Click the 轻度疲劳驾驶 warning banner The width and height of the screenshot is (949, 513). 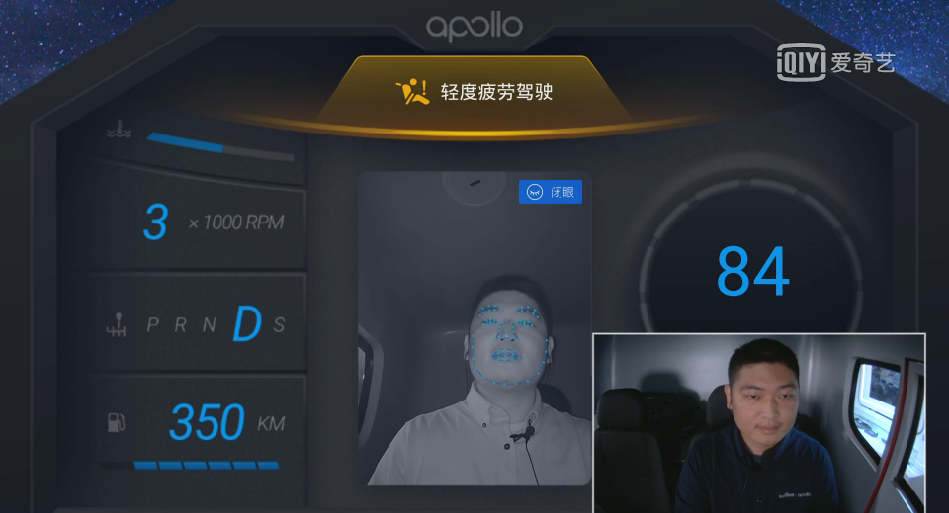pyautogui.click(x=474, y=92)
